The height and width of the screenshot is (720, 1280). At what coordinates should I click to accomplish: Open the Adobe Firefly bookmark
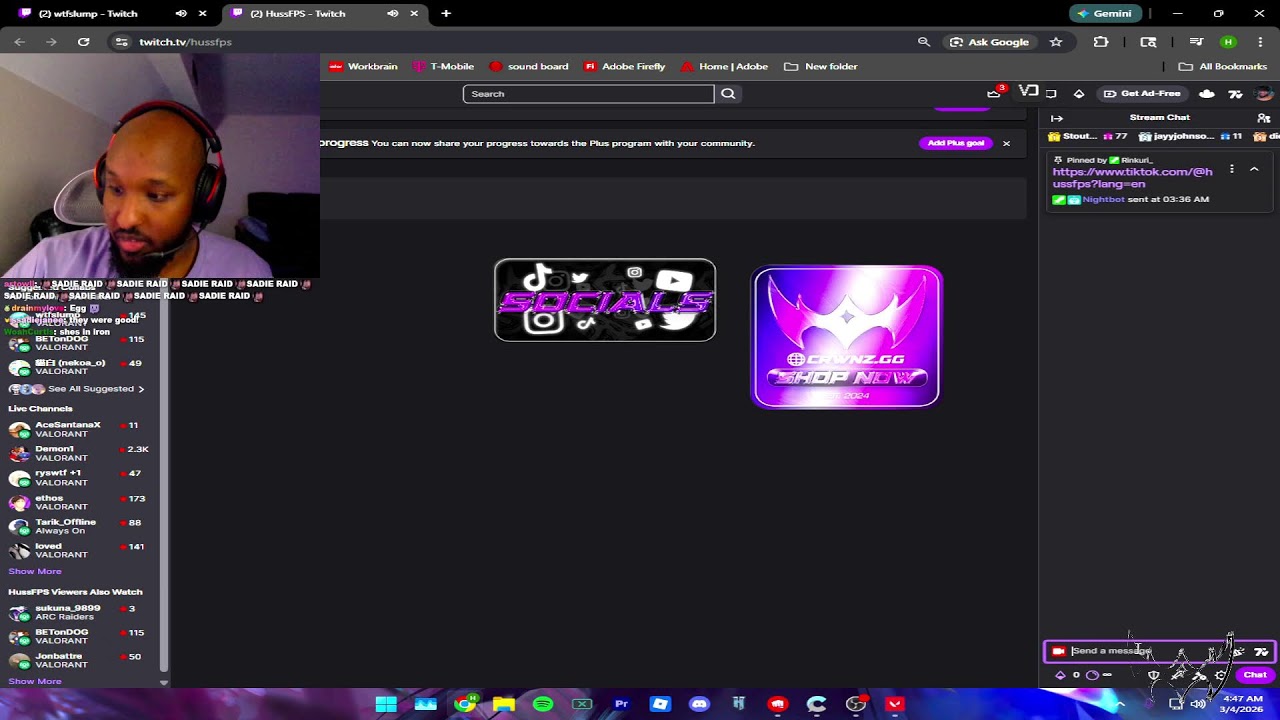pyautogui.click(x=625, y=67)
